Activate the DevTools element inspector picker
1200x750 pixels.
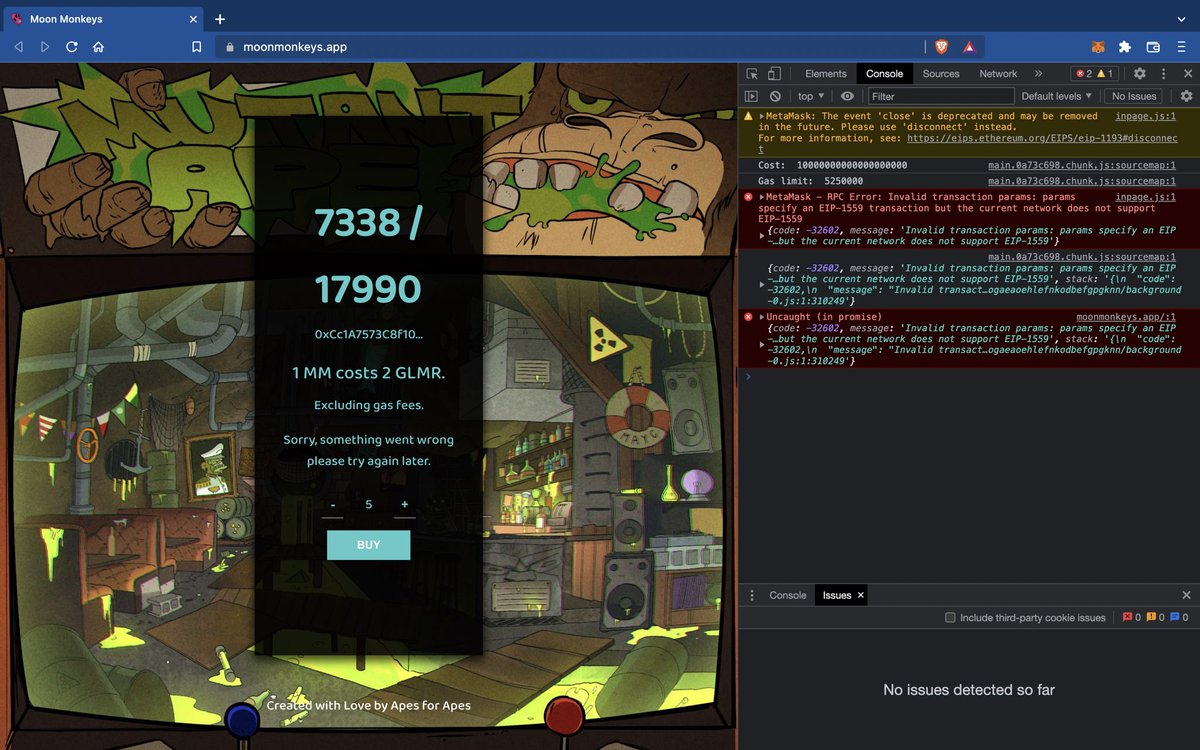pyautogui.click(x=752, y=74)
